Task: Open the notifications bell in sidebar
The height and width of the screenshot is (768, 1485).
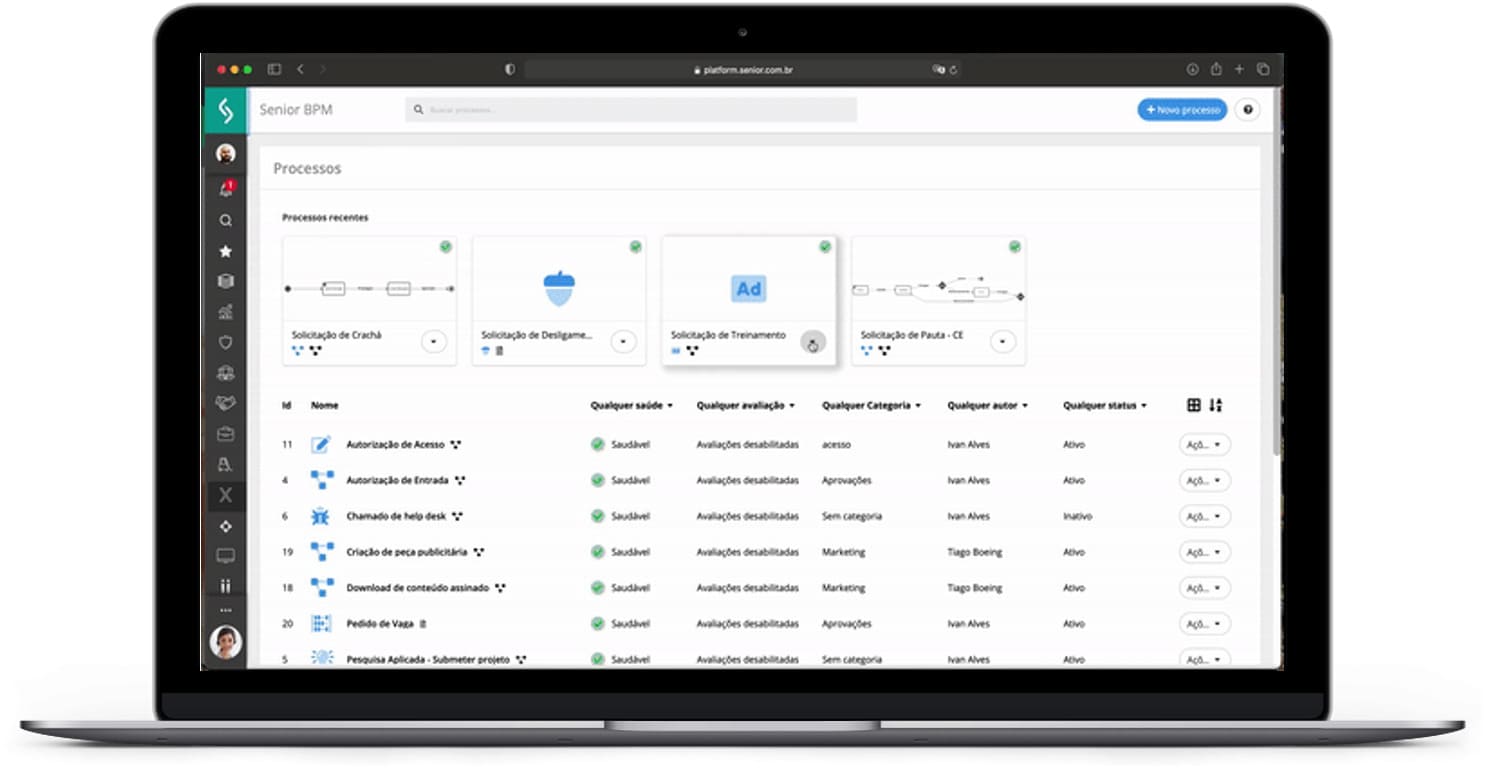Action: (226, 189)
